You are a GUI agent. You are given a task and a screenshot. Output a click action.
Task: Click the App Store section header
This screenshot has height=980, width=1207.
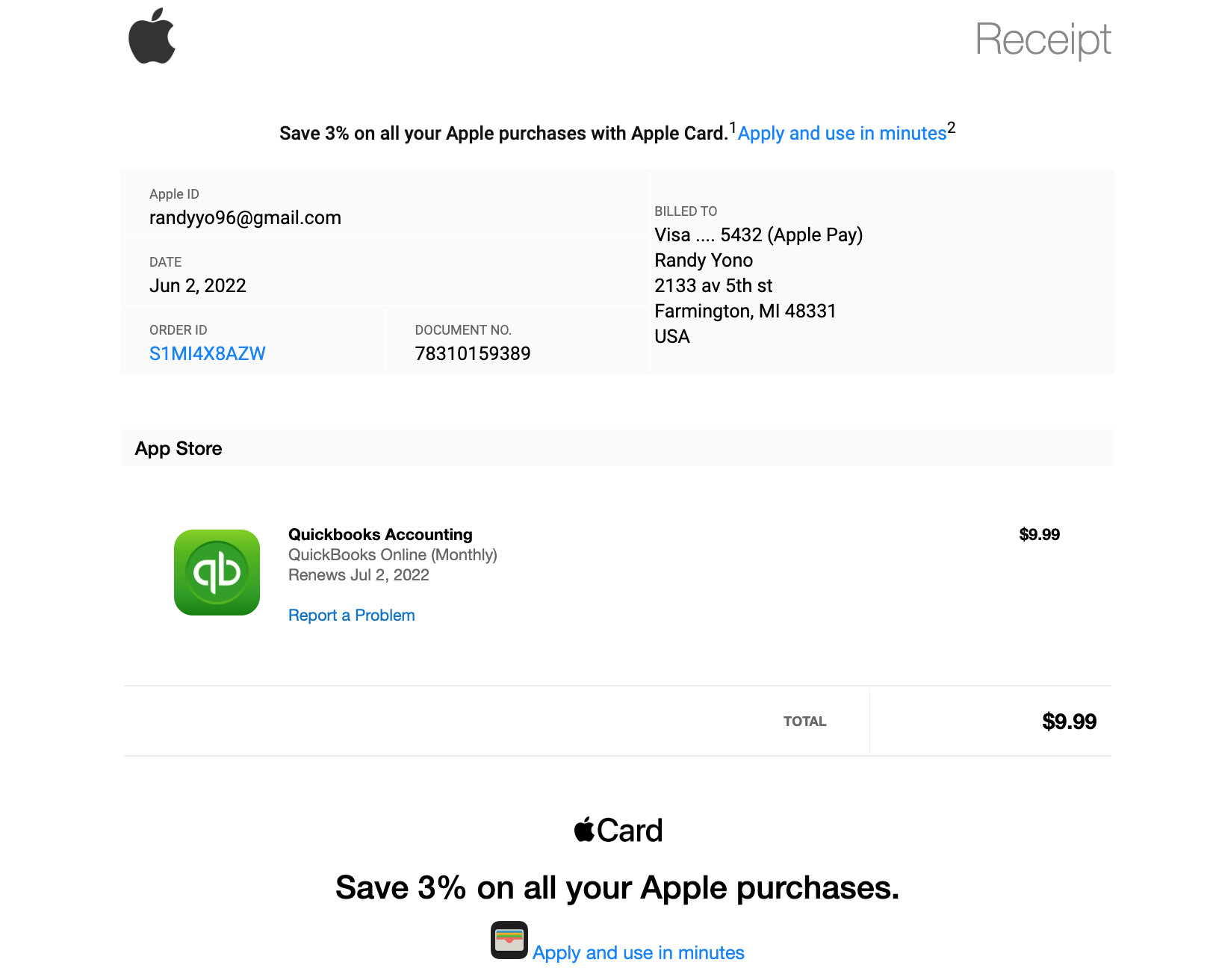tap(179, 449)
